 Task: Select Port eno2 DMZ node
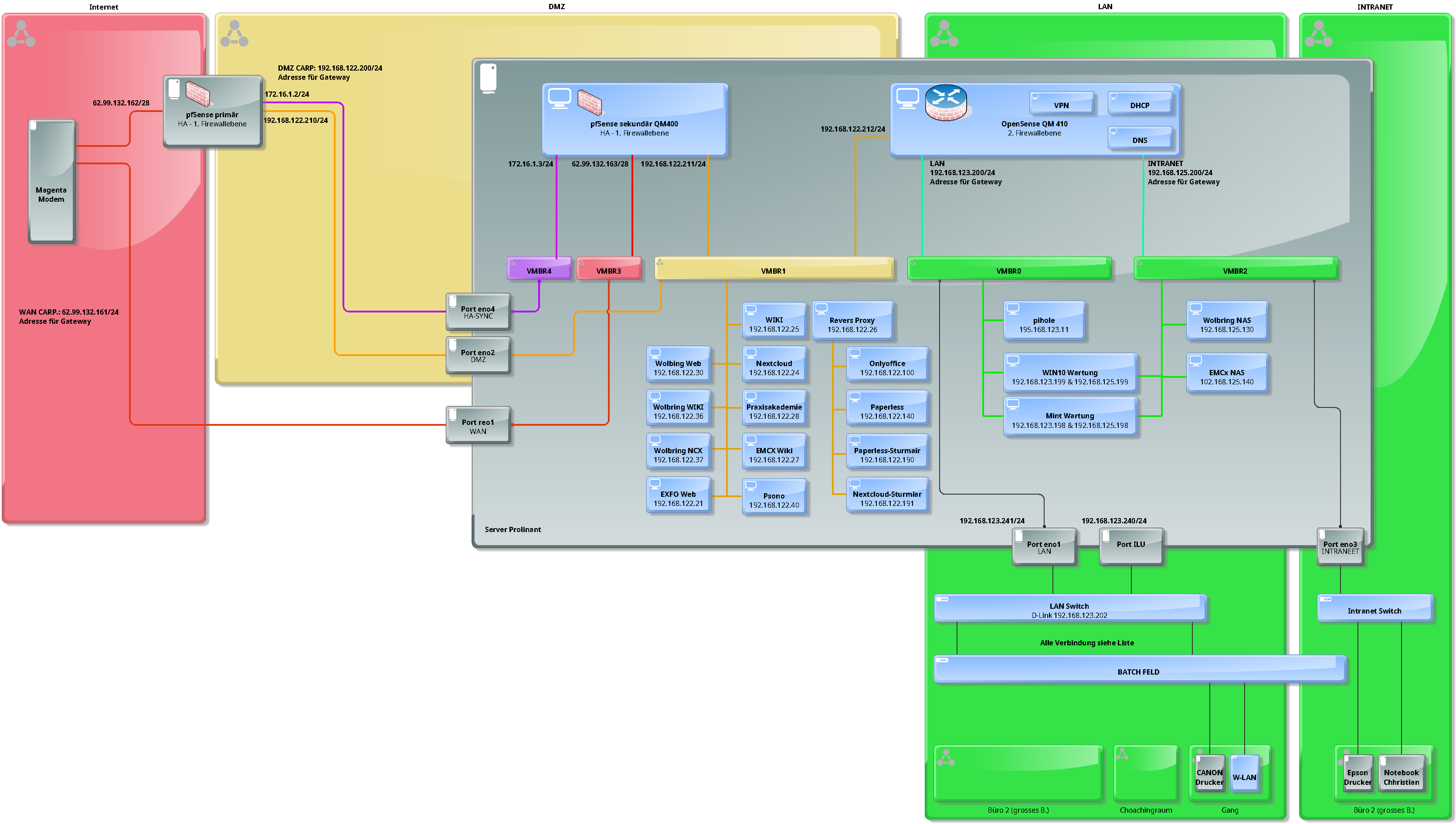[478, 356]
